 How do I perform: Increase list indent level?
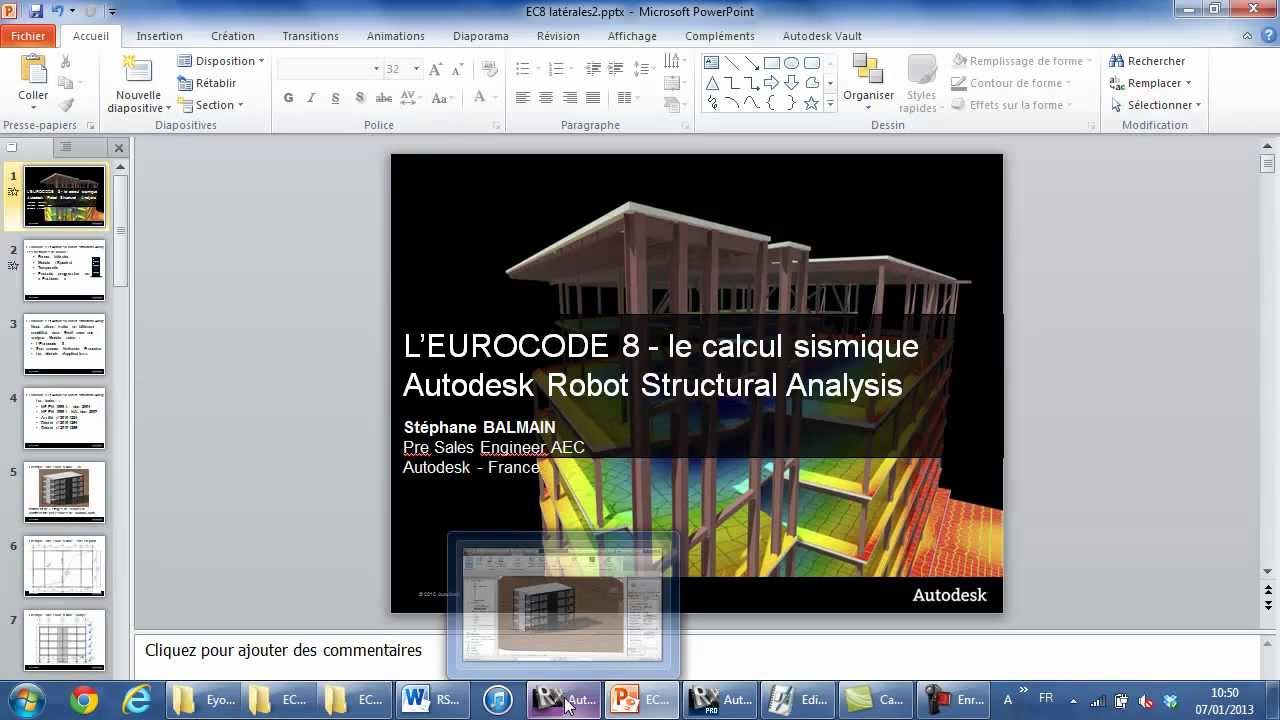tap(616, 69)
